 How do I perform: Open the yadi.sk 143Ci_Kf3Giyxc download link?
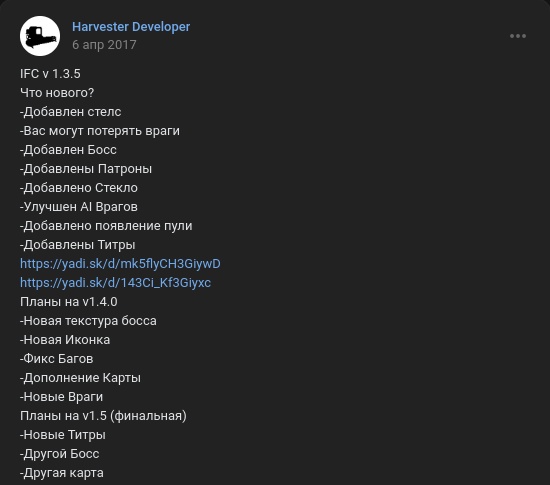115,283
